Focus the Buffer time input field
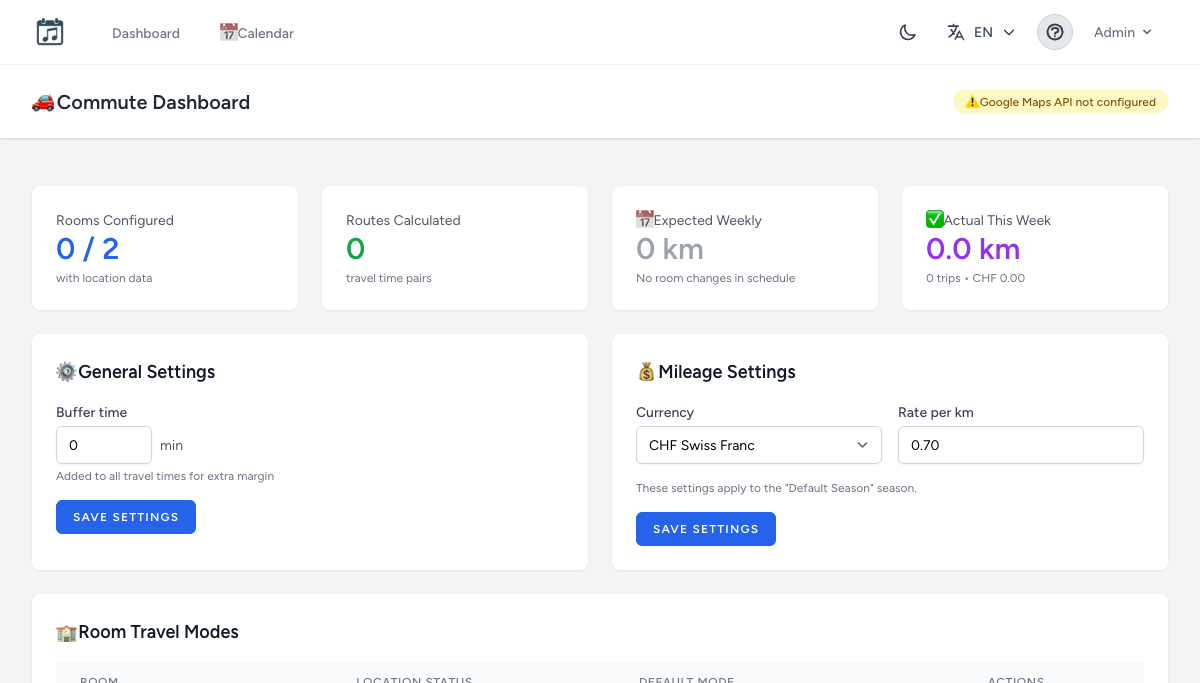This screenshot has width=1200, height=683. (104, 445)
